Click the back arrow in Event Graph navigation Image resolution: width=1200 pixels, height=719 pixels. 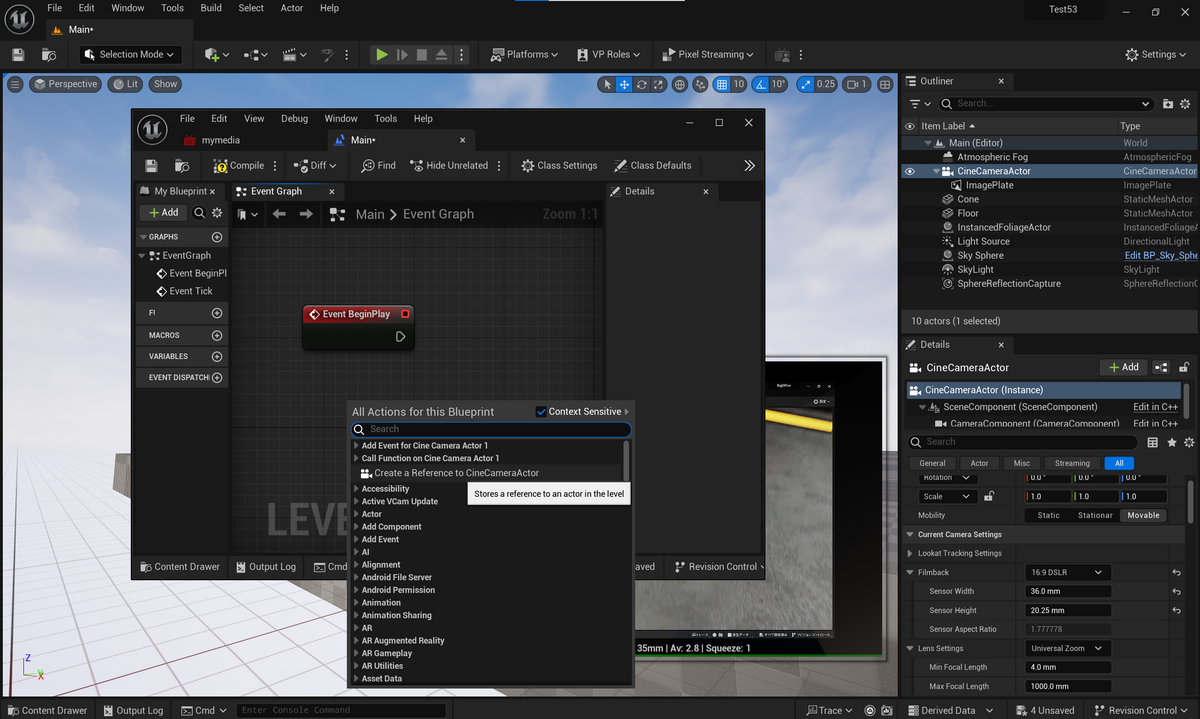point(279,214)
